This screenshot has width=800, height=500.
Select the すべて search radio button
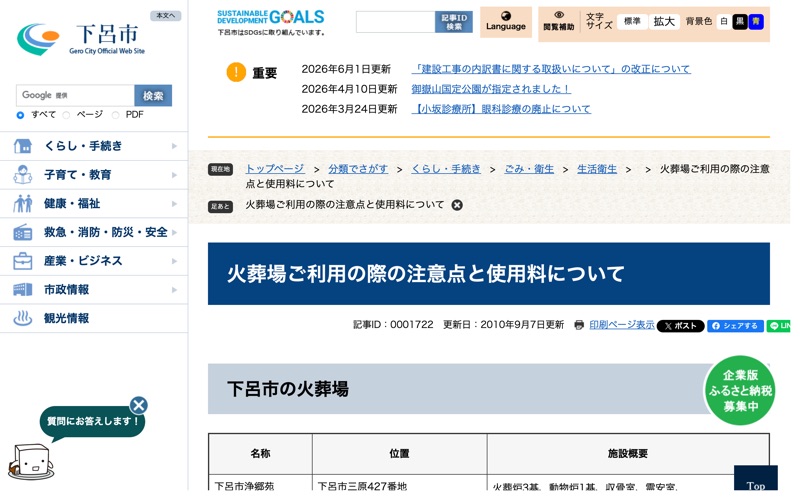20,115
